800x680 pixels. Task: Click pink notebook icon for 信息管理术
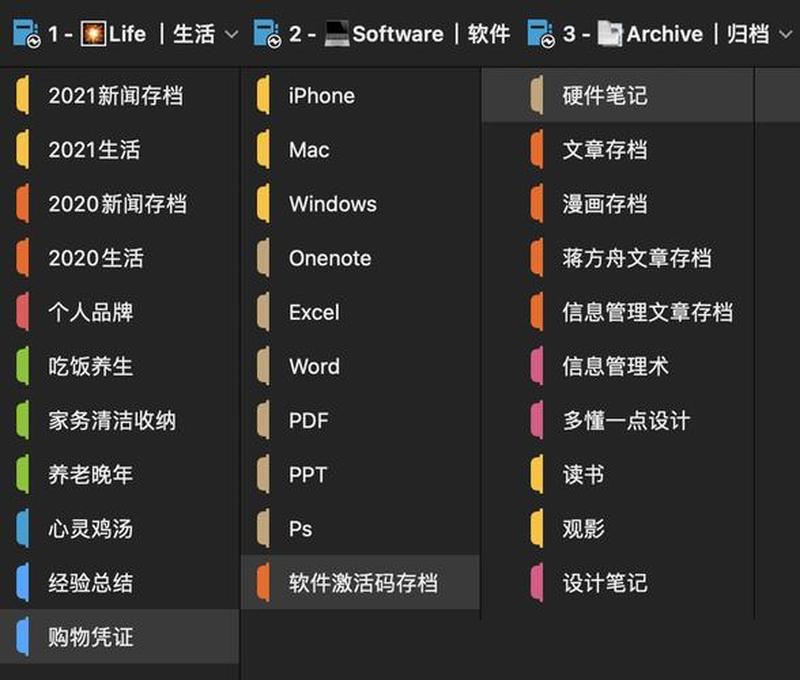537,366
